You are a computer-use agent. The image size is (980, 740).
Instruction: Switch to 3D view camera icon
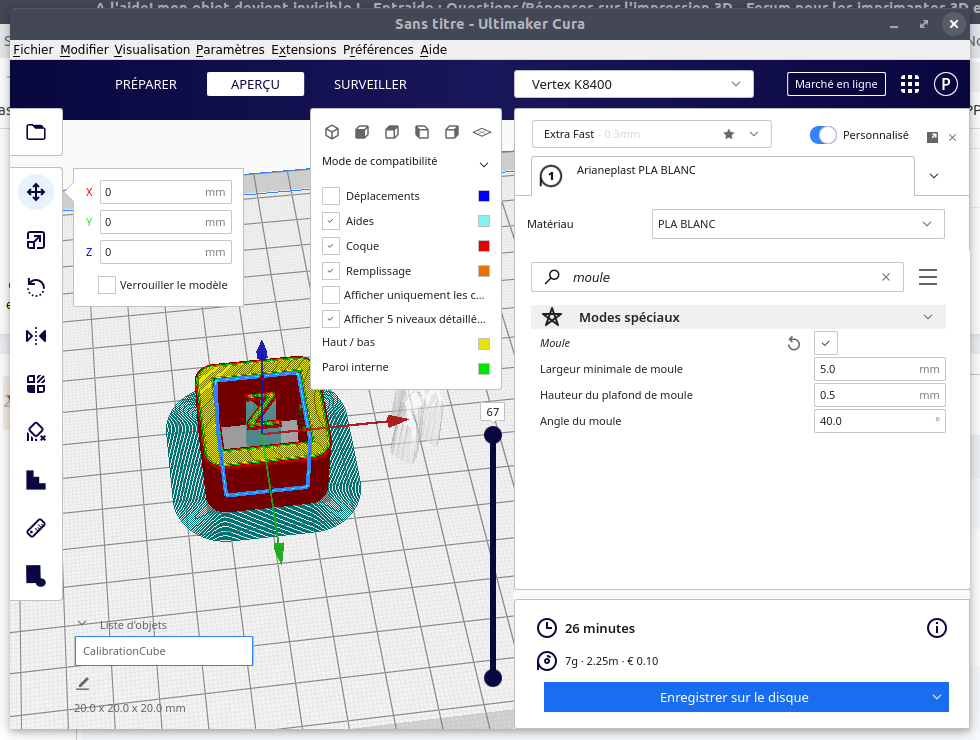(332, 132)
